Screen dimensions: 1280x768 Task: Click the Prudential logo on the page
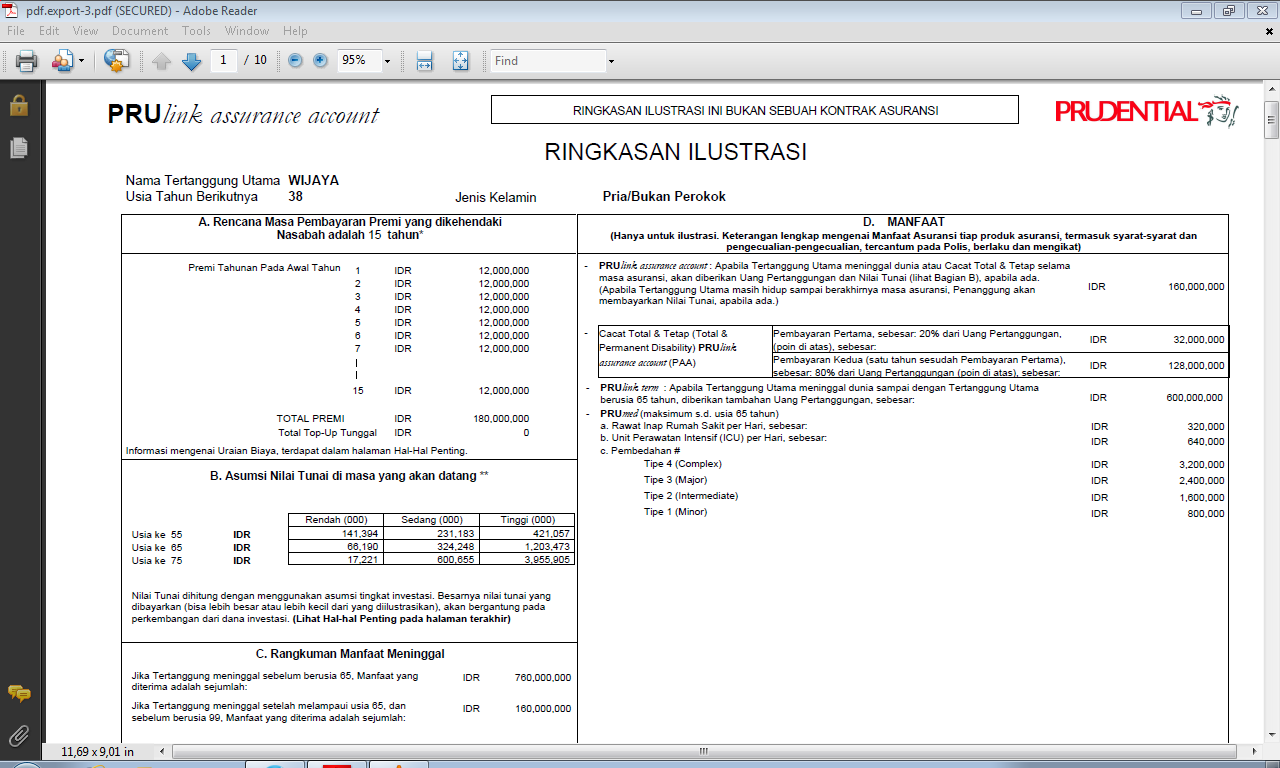1147,111
